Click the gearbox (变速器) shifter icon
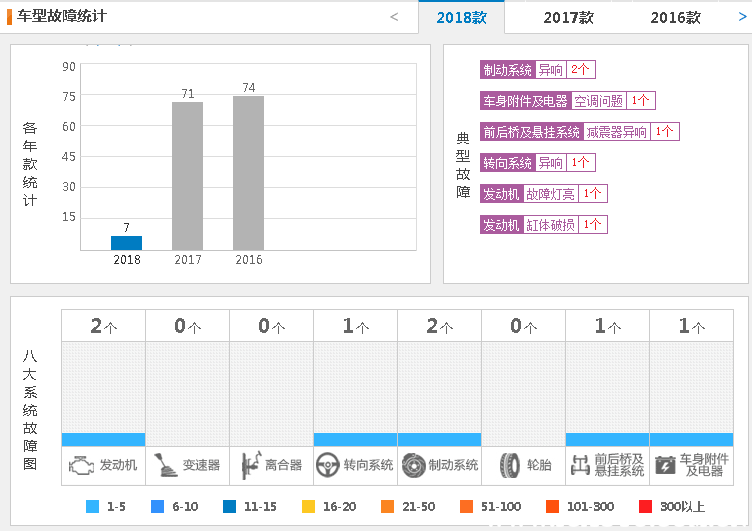Screen dimensions: 752x531 165,465
